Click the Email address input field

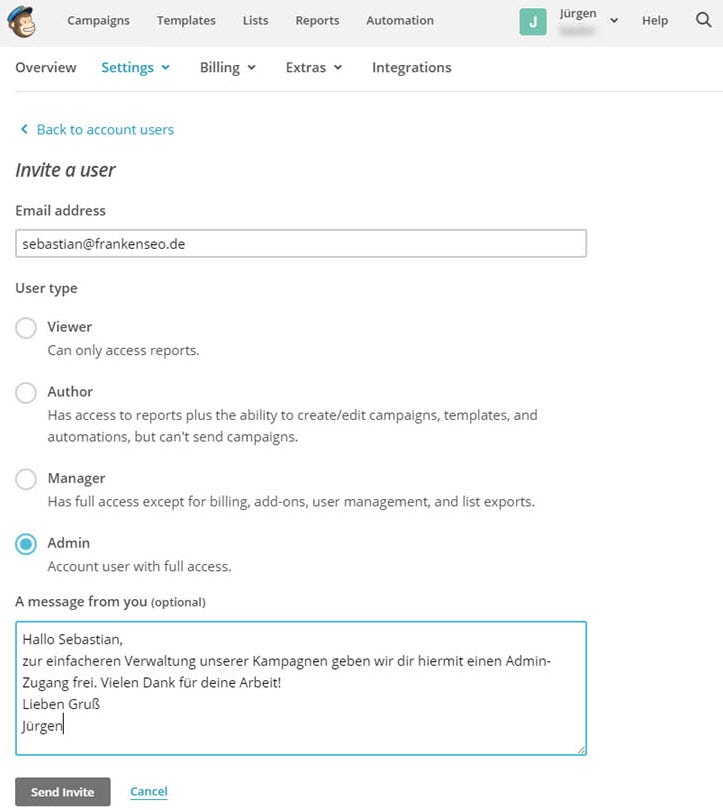300,244
